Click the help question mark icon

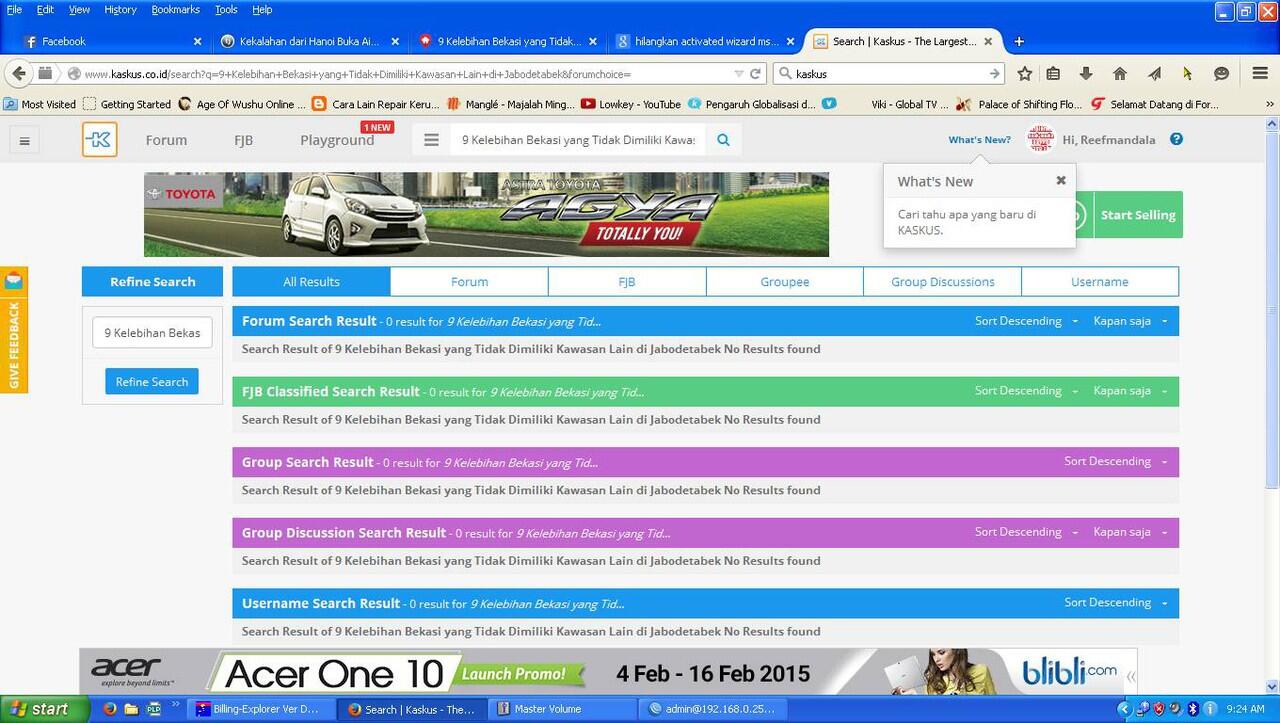coord(1176,139)
